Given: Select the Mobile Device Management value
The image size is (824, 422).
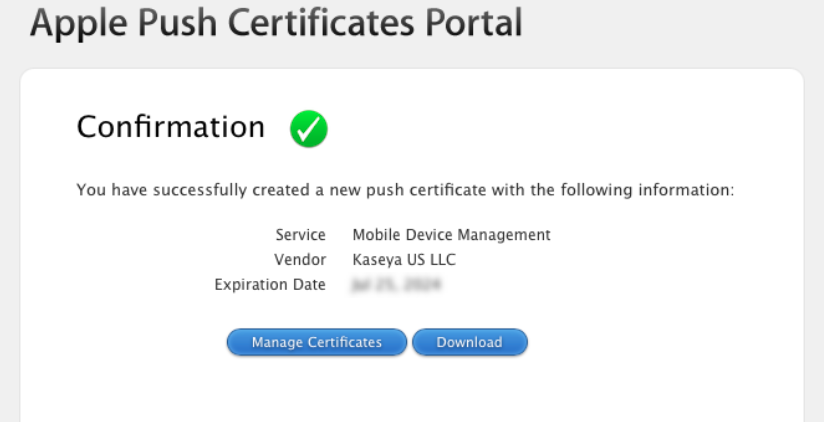Looking at the screenshot, I should point(451,235).
